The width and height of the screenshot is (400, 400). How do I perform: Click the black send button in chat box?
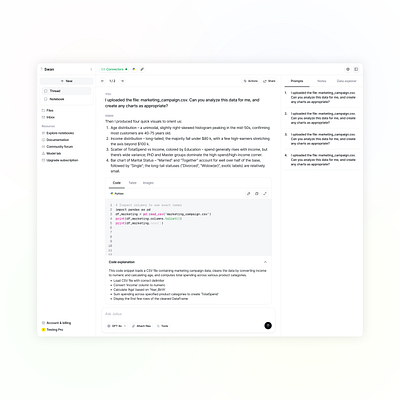click(268, 326)
